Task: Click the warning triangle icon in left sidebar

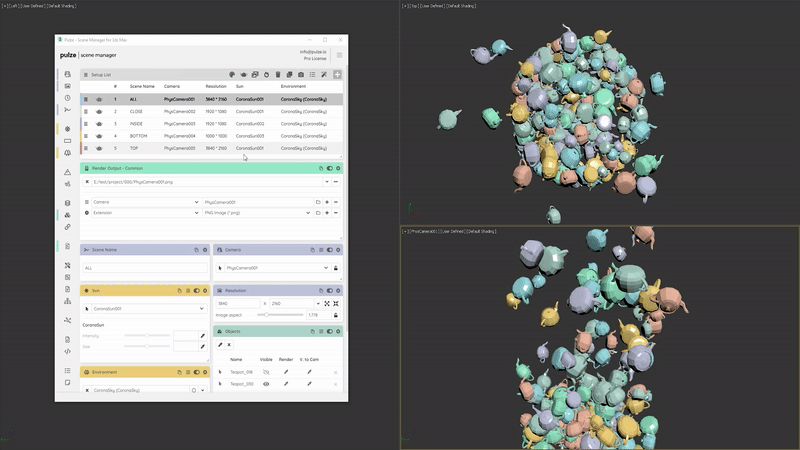Action: coord(67,172)
